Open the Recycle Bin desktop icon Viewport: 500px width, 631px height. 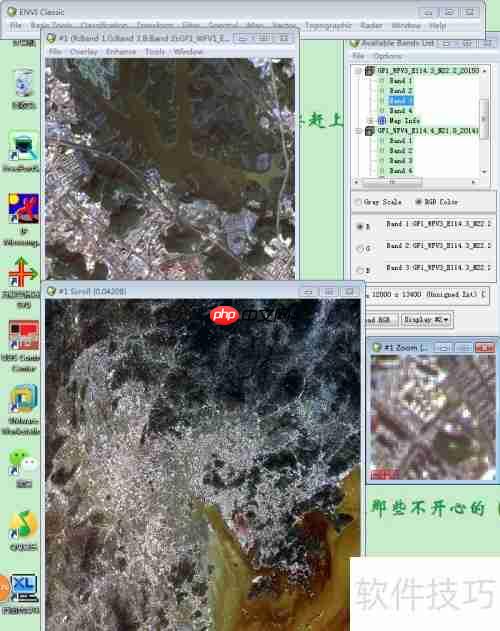tap(23, 82)
